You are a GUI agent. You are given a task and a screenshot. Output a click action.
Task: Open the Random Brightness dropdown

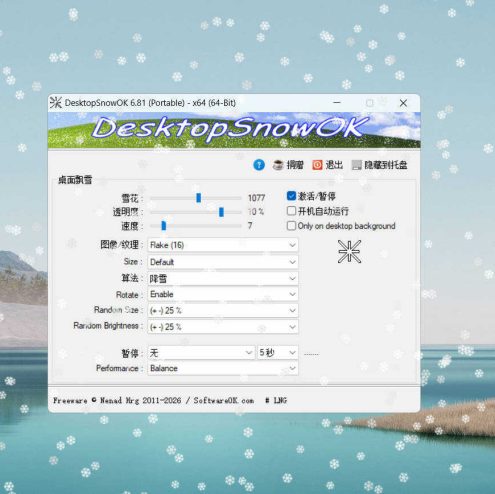tap(223, 327)
